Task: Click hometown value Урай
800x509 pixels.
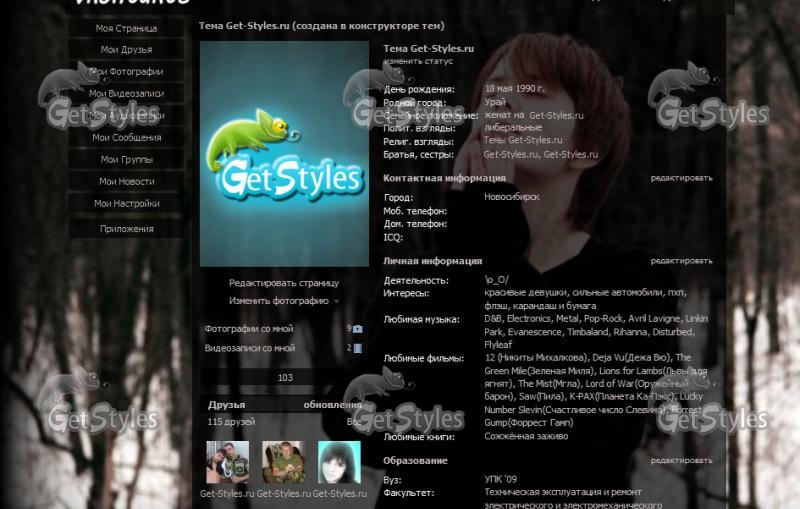Action: click(x=495, y=102)
